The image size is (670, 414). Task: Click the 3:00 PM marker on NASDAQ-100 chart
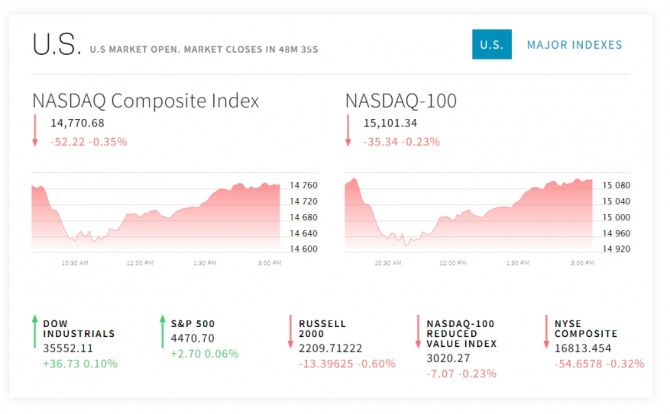pyautogui.click(x=582, y=263)
